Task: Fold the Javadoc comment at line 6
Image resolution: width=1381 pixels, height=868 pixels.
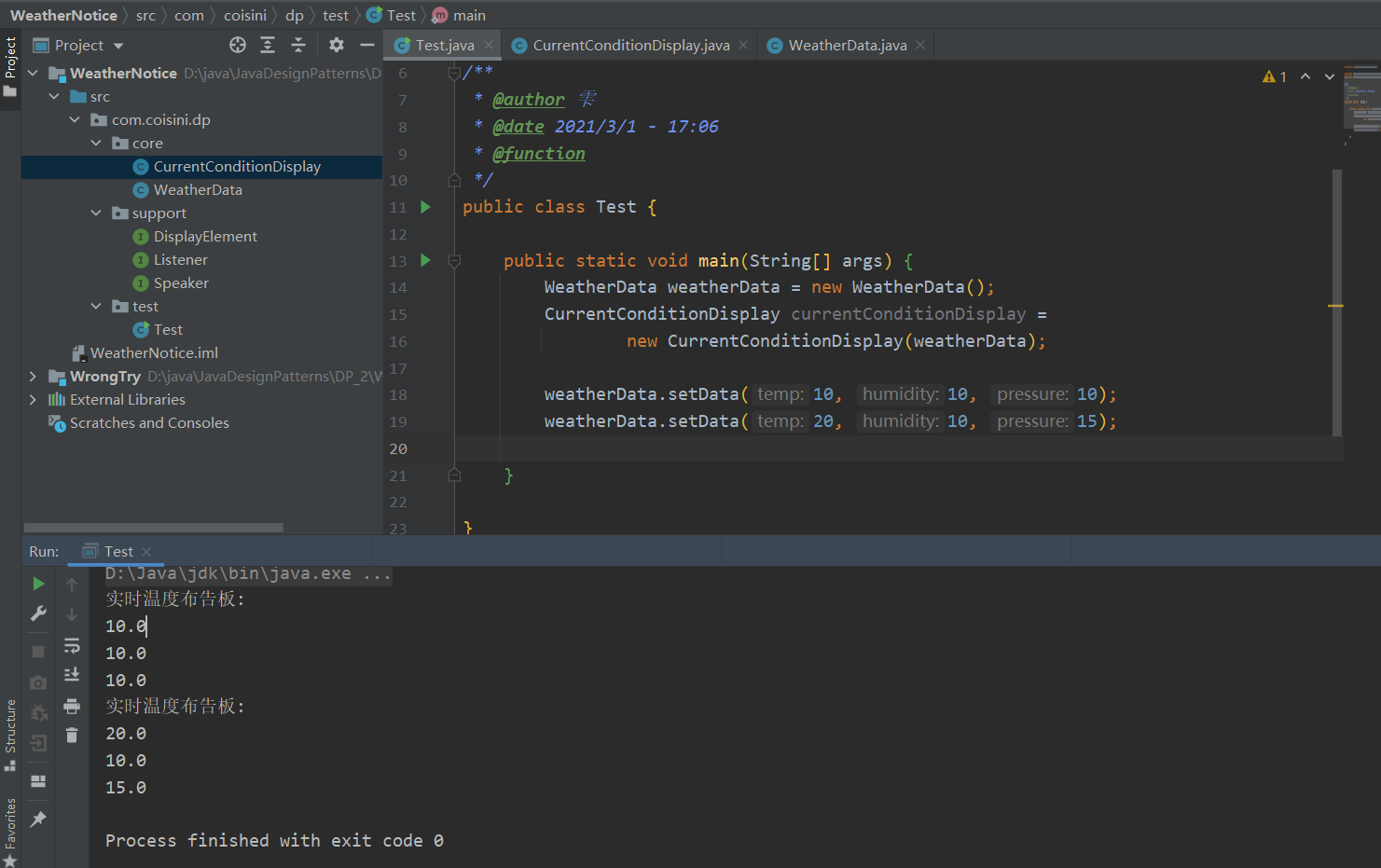Action: pos(454,73)
